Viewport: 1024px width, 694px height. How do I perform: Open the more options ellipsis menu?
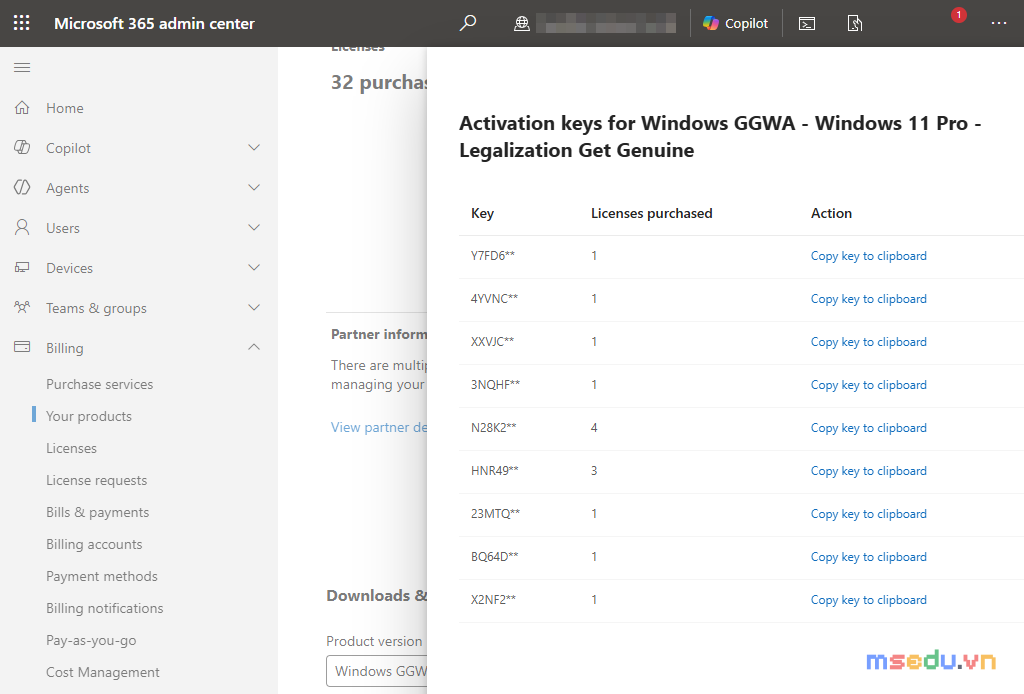(x=999, y=23)
